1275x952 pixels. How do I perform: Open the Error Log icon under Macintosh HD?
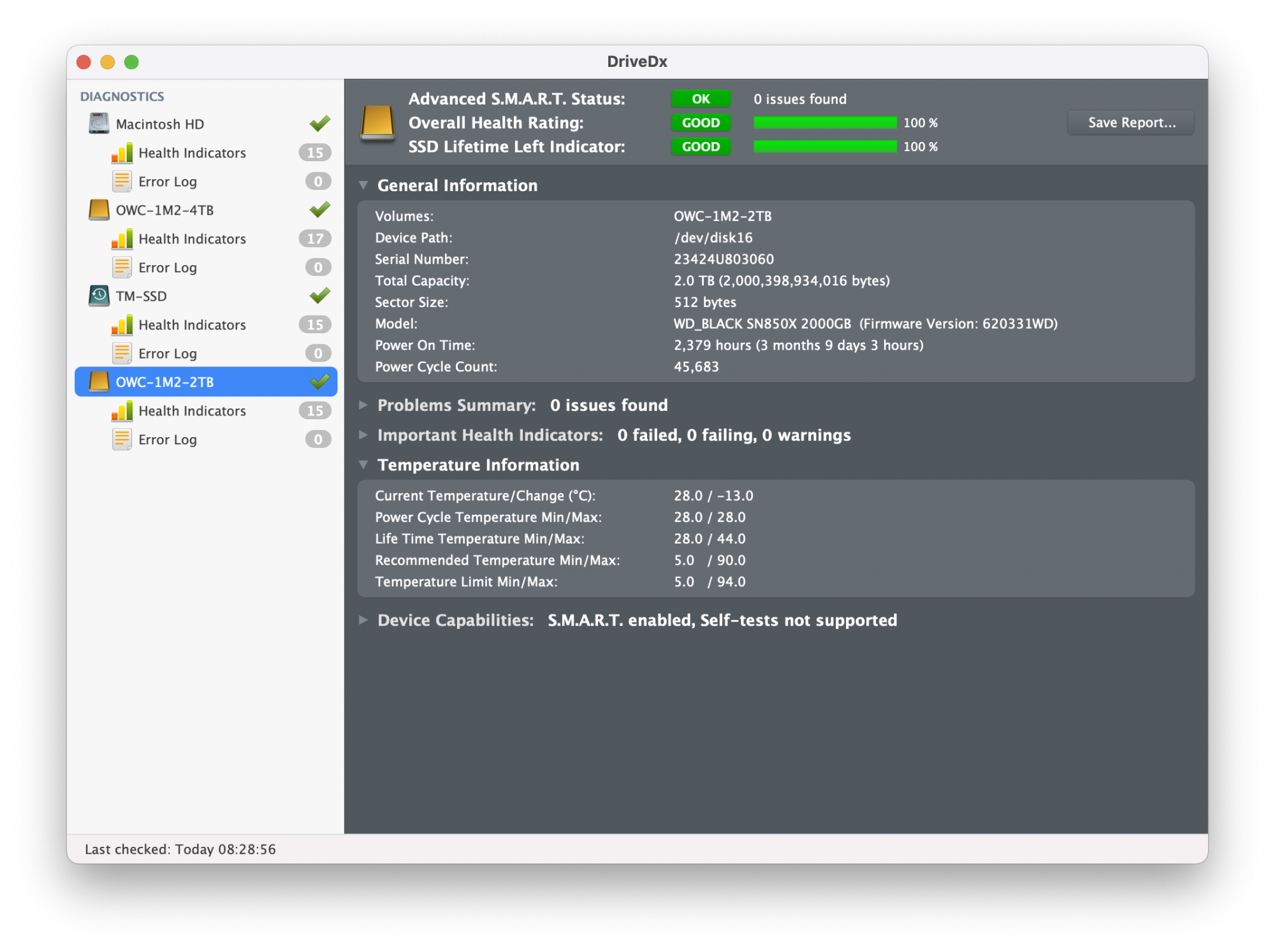tap(122, 181)
